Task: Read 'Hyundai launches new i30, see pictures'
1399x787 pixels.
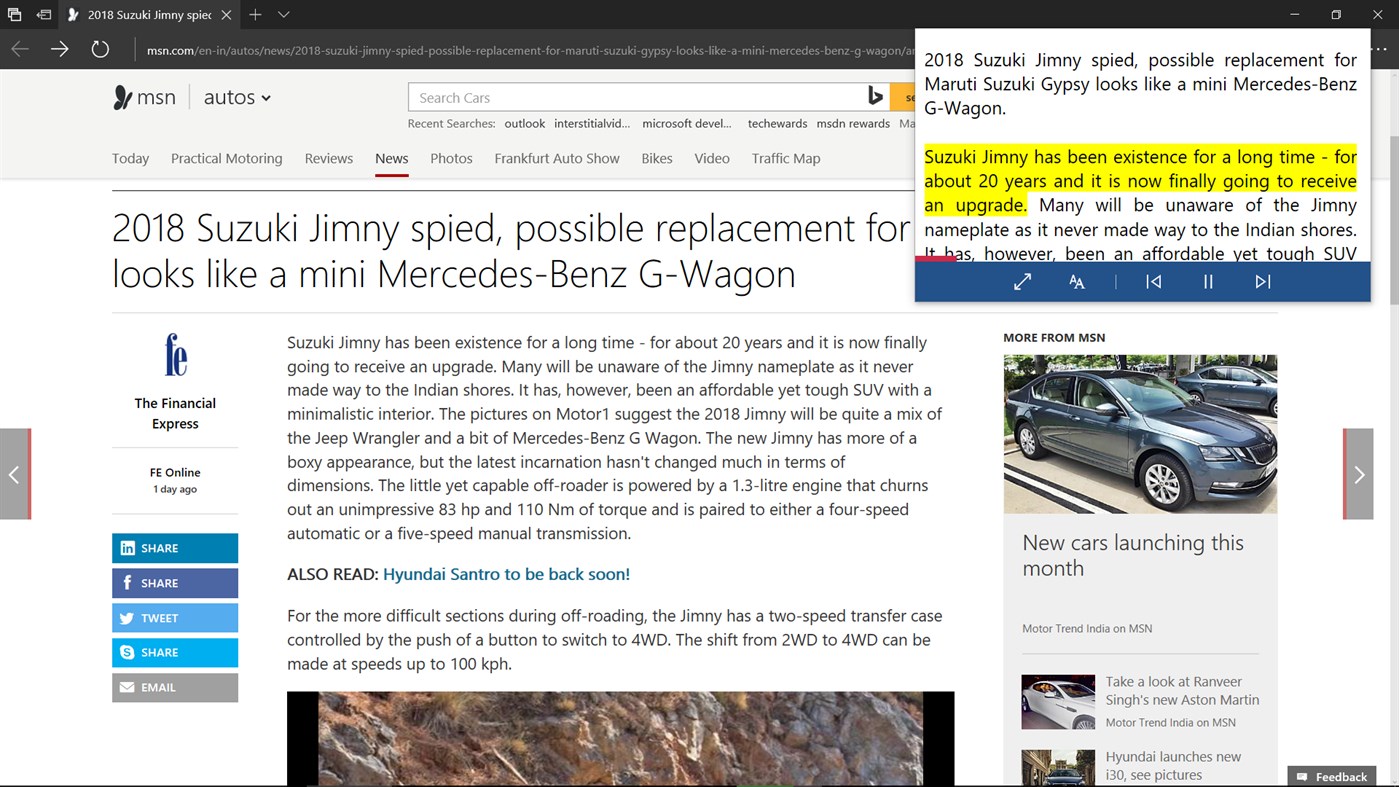Action: [x=1173, y=766]
